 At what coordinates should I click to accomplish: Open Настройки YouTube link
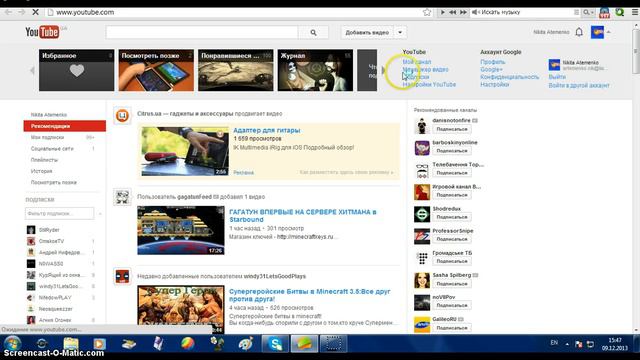429,84
